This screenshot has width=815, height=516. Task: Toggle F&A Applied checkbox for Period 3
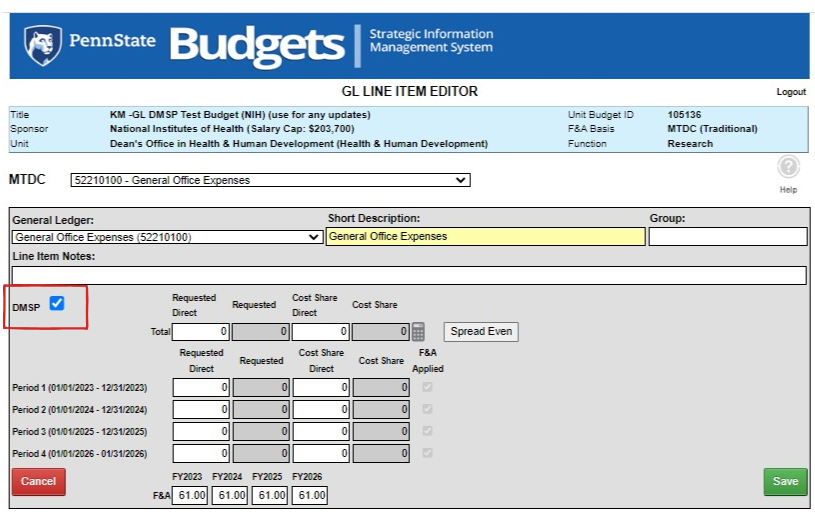pyautogui.click(x=427, y=431)
